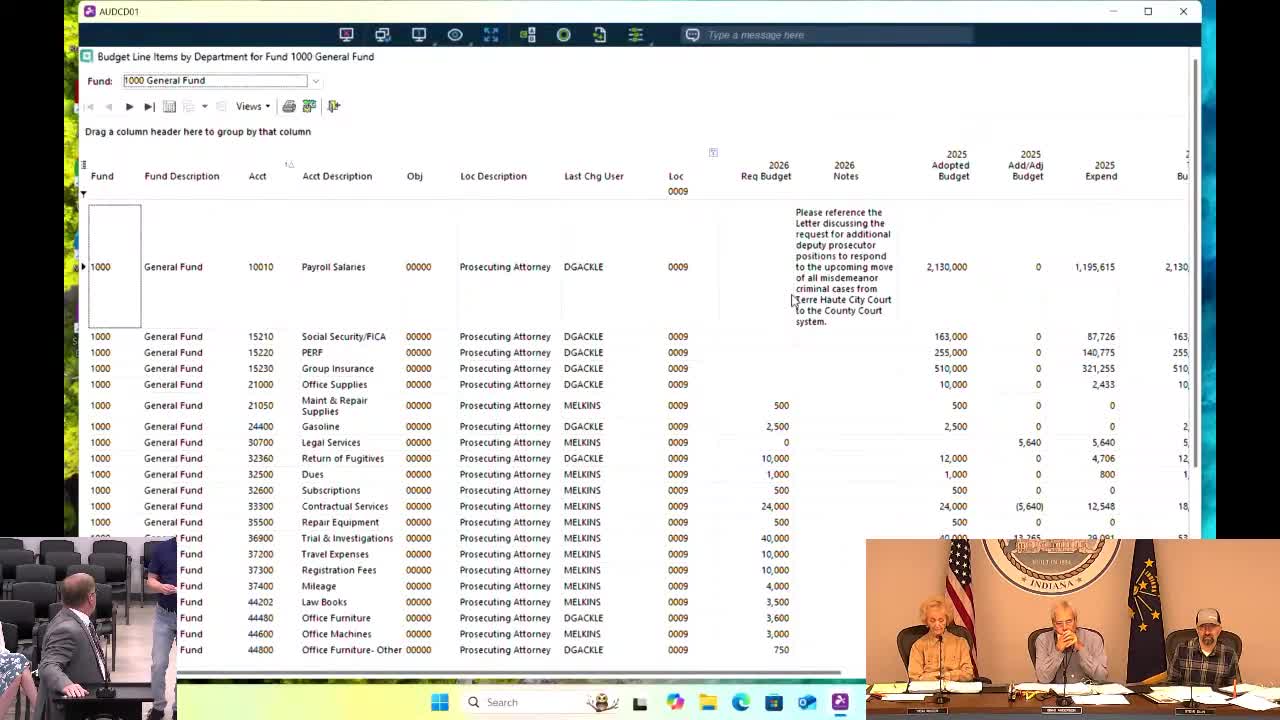Select the Contractual Services account description
Screen dimensions: 1280x720
(344, 507)
